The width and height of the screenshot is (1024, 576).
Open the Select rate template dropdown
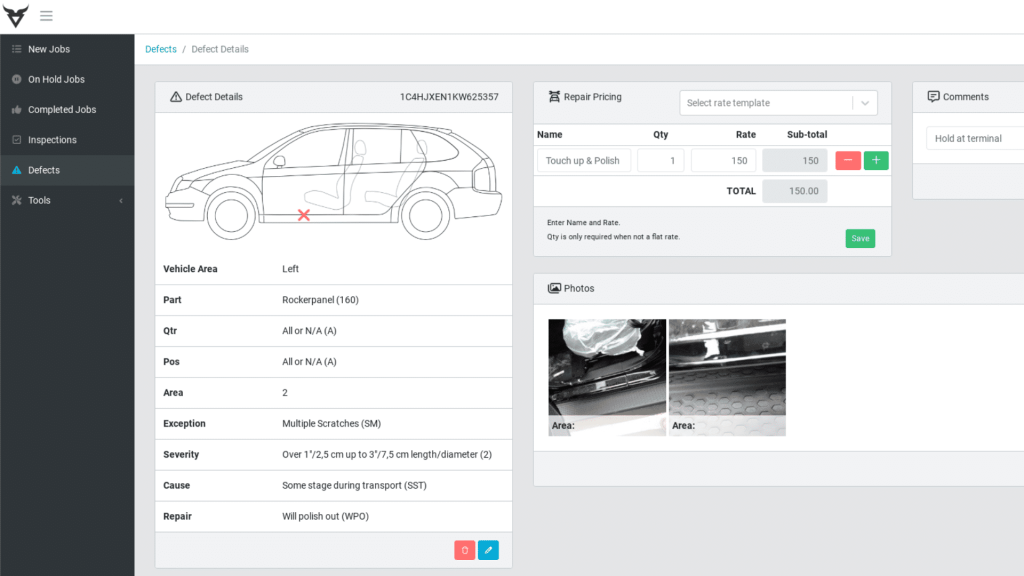click(x=778, y=103)
